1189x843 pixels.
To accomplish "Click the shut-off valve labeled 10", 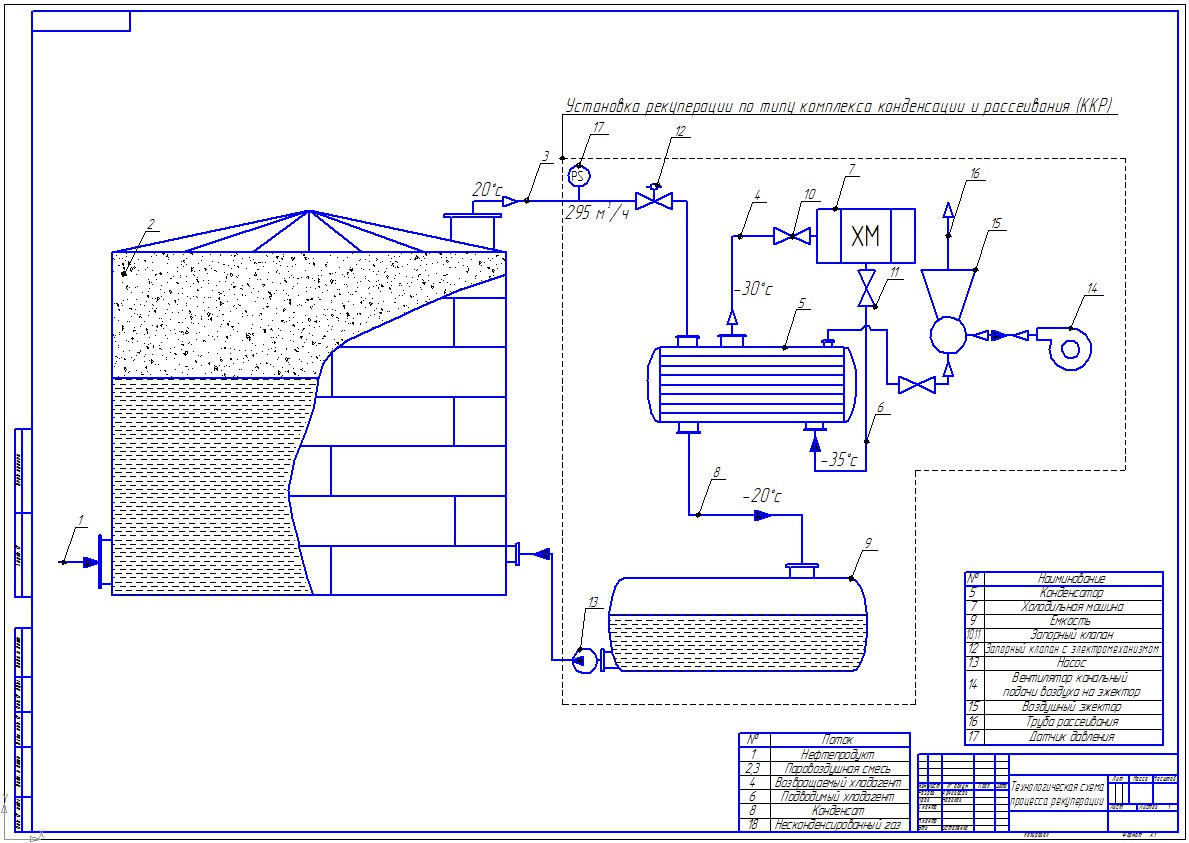I will point(792,237).
